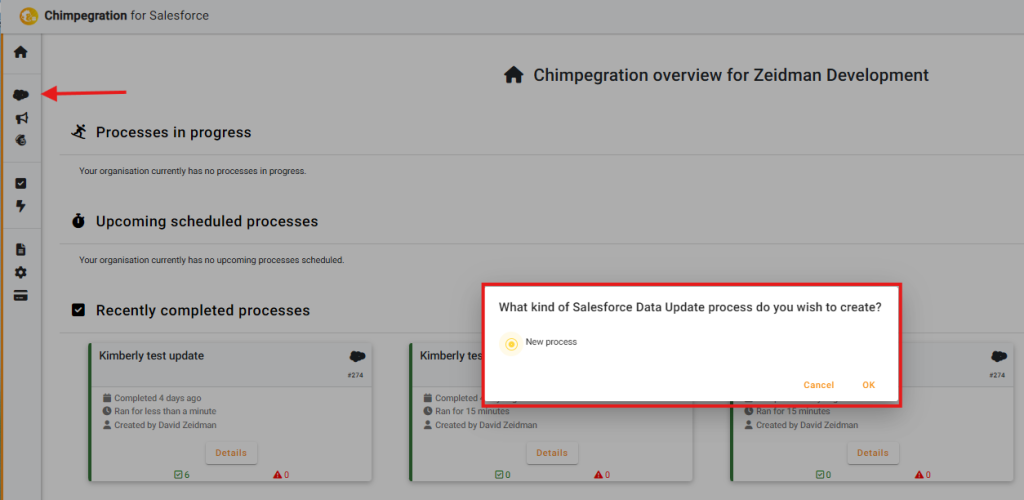Open the checkmark completed processes sidebar icon

(x=20, y=184)
